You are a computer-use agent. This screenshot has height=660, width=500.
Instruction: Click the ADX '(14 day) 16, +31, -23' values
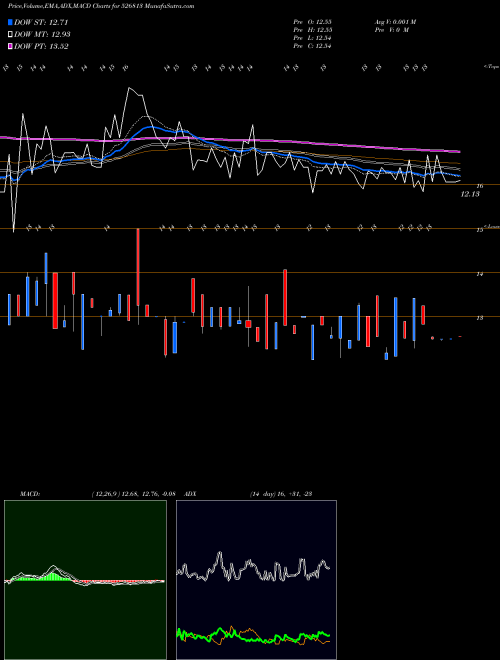[281, 494]
